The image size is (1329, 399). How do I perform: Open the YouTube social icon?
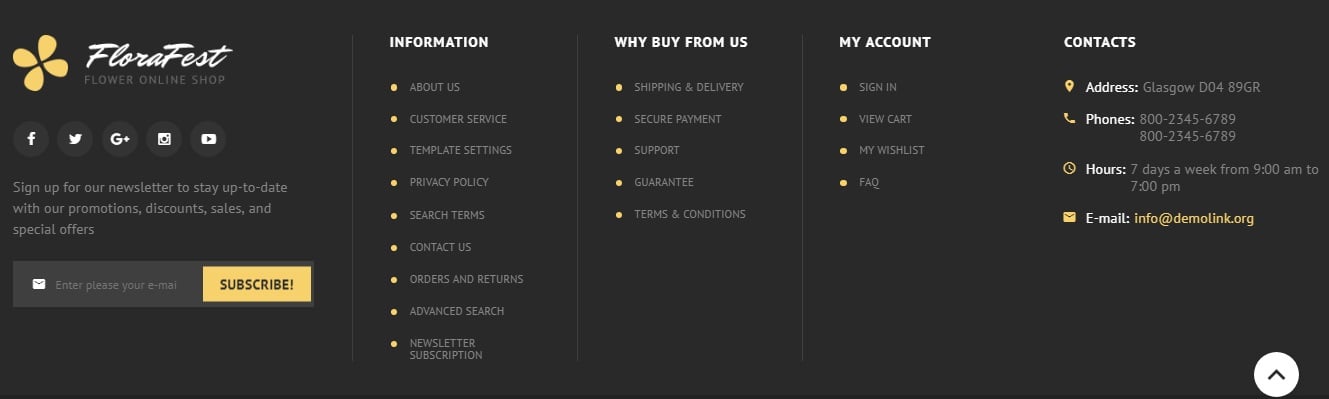(x=208, y=139)
